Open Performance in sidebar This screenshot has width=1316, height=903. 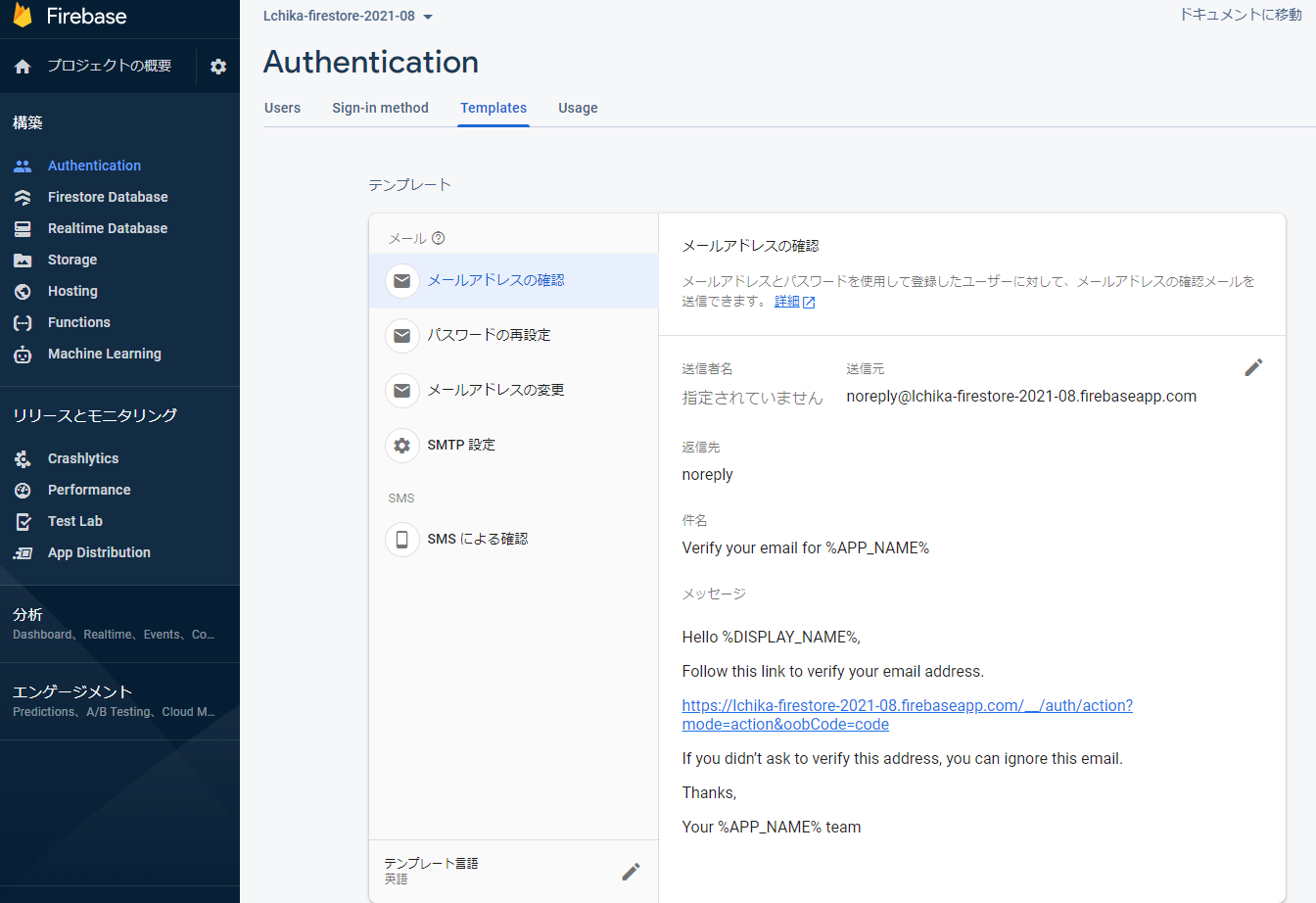click(89, 491)
